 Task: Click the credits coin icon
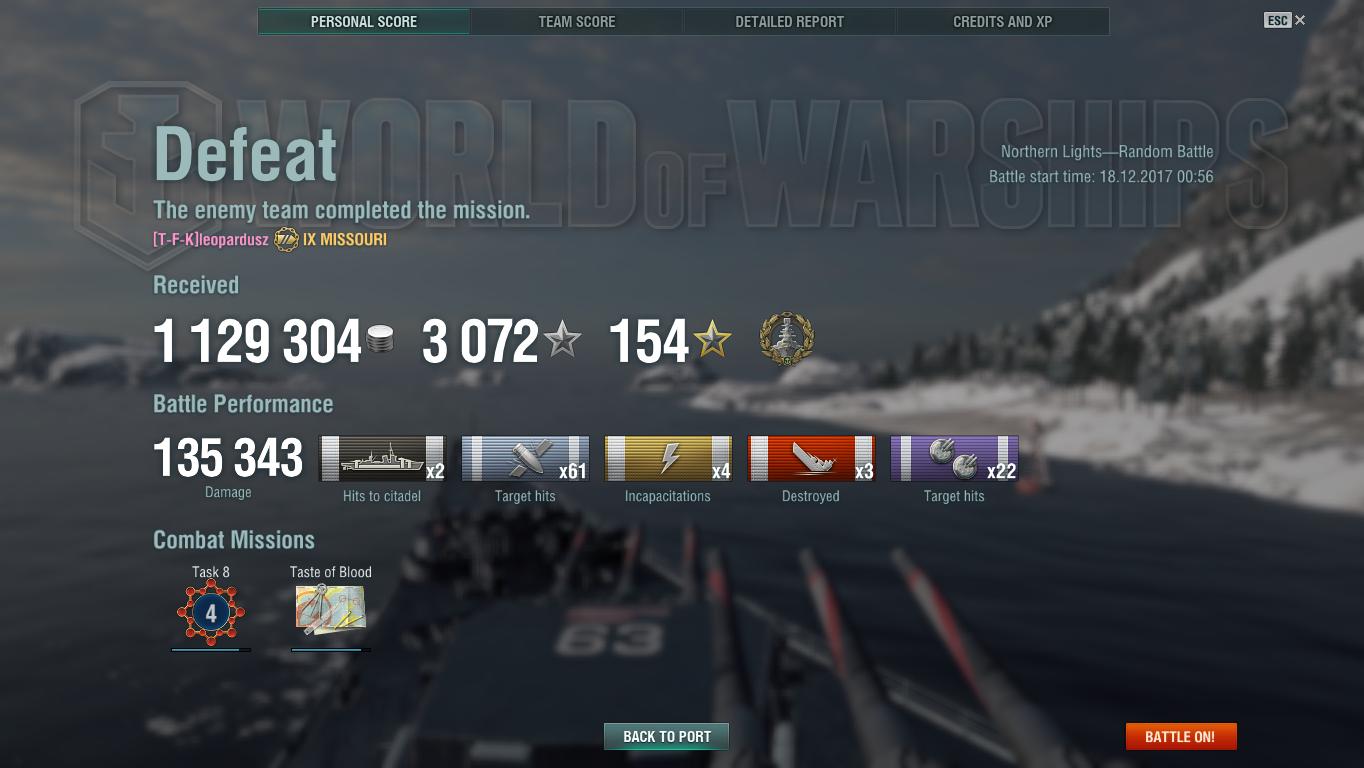click(380, 340)
